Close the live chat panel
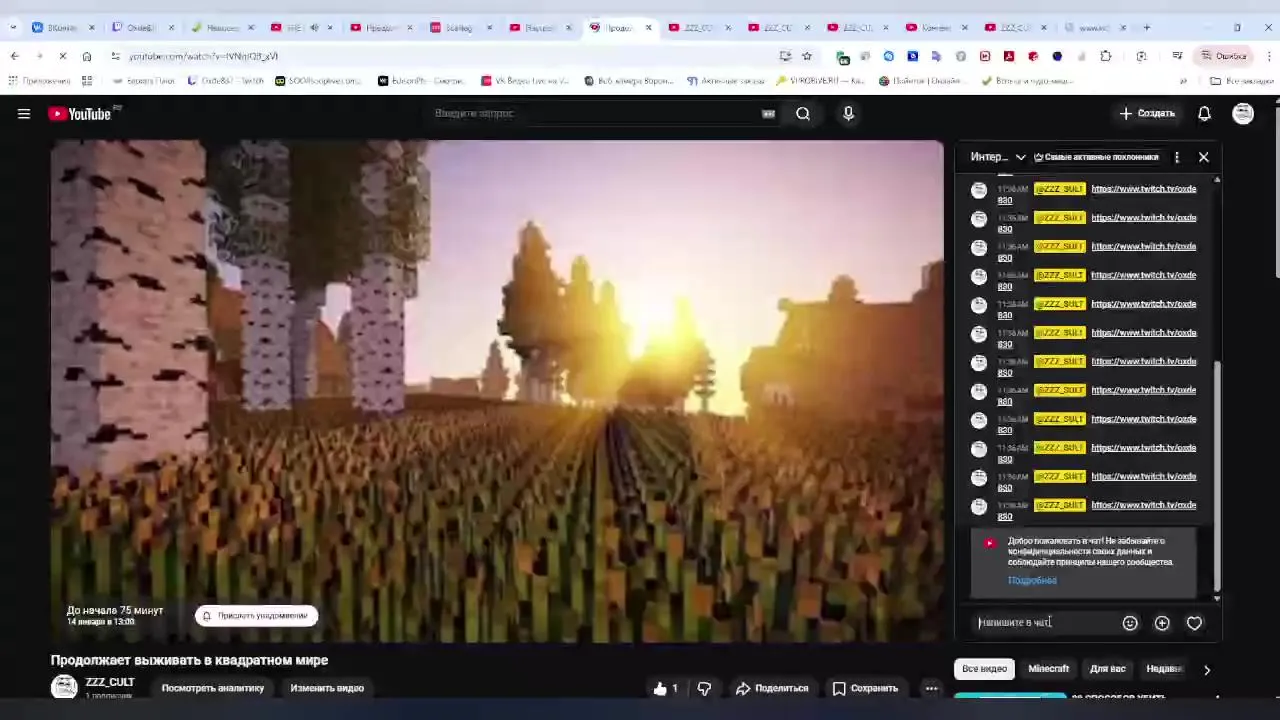 (1204, 157)
